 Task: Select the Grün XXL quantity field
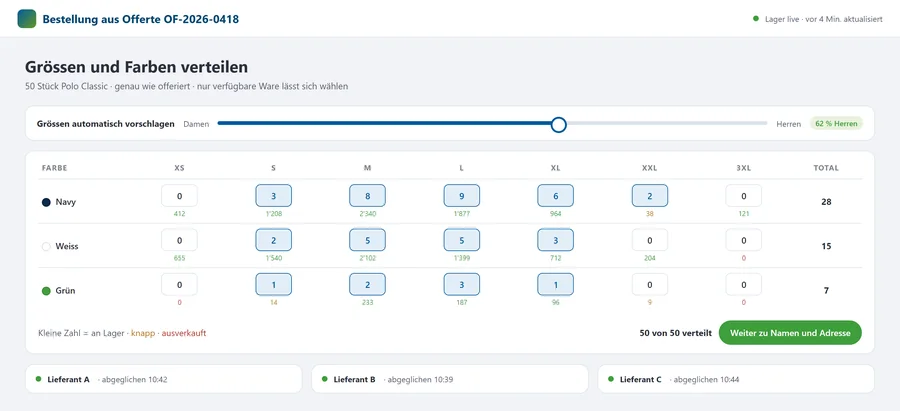click(650, 284)
